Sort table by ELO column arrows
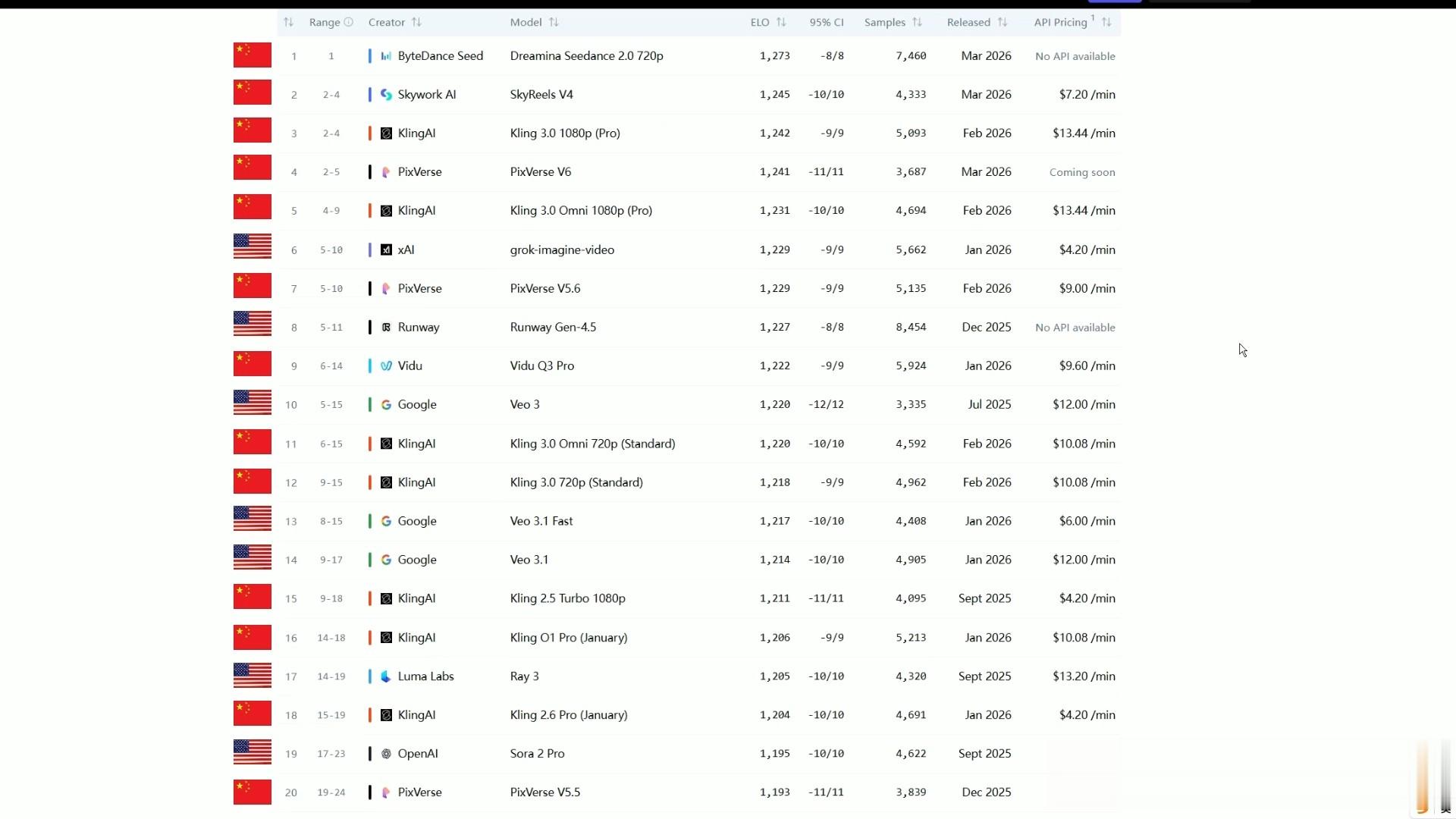The image size is (1456, 819). tap(781, 22)
